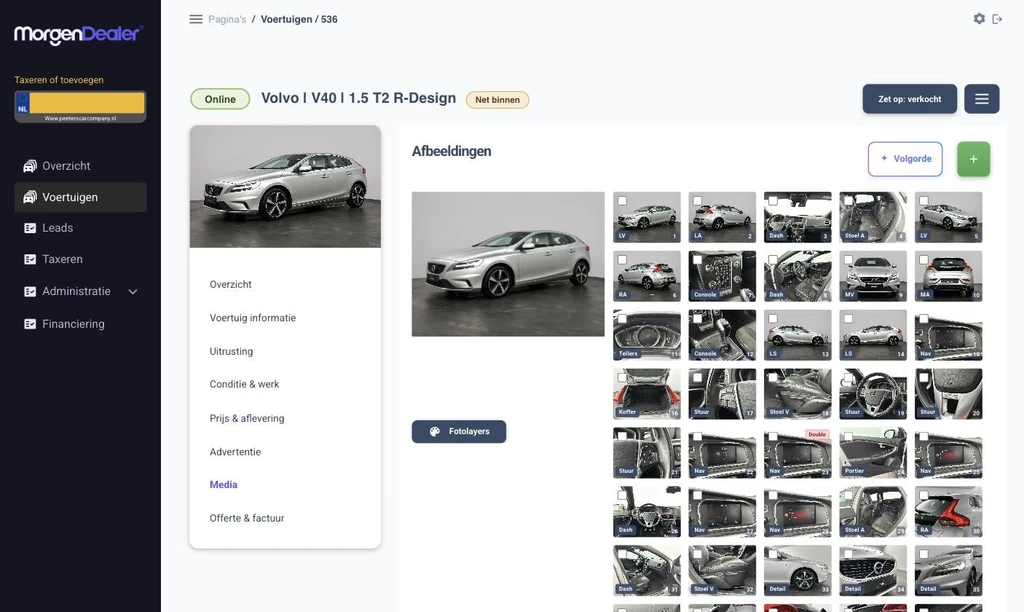
Task: Click the Volvo V40 title text
Action: click(x=359, y=98)
